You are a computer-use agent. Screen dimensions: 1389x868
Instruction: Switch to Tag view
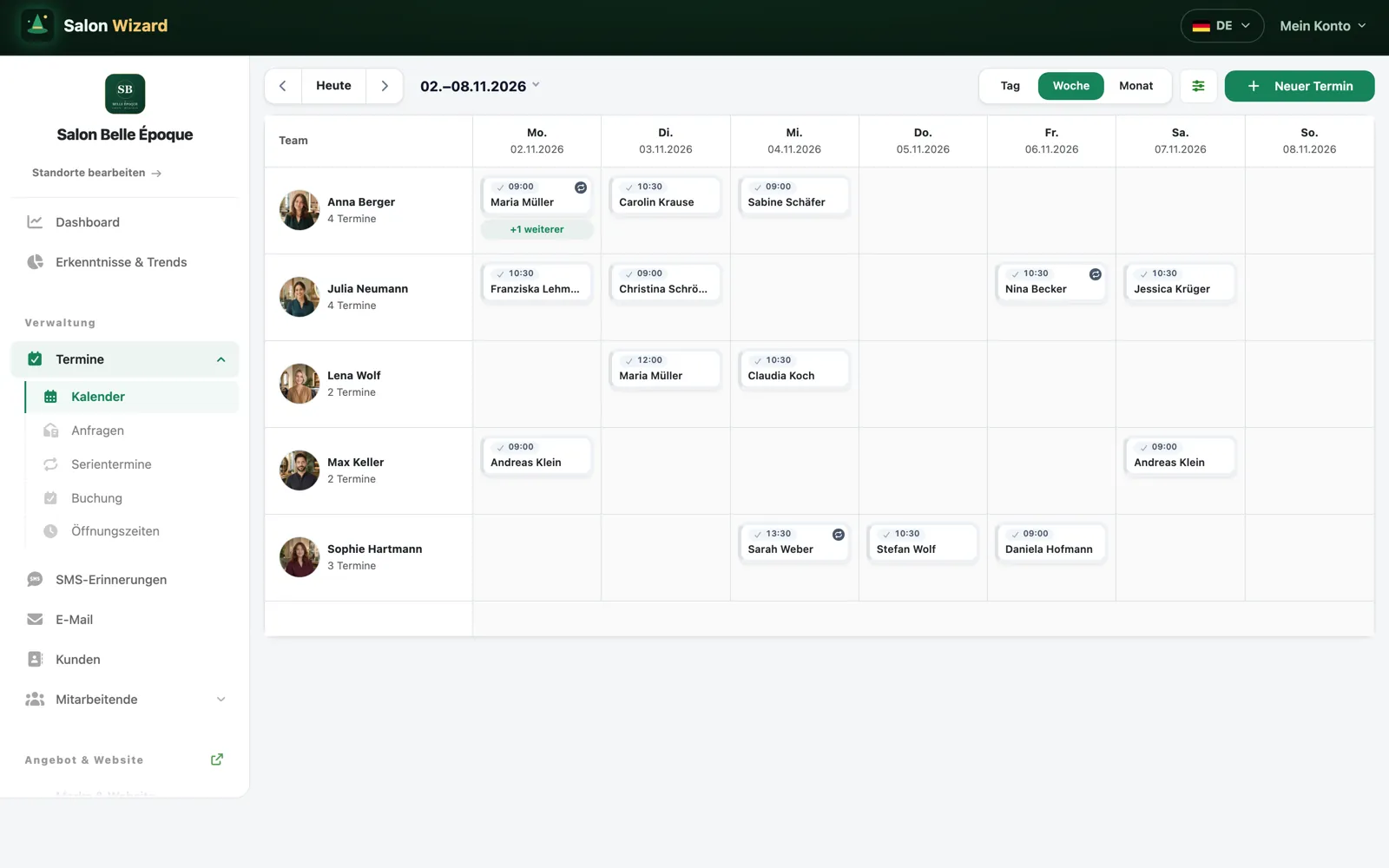pos(1010,86)
